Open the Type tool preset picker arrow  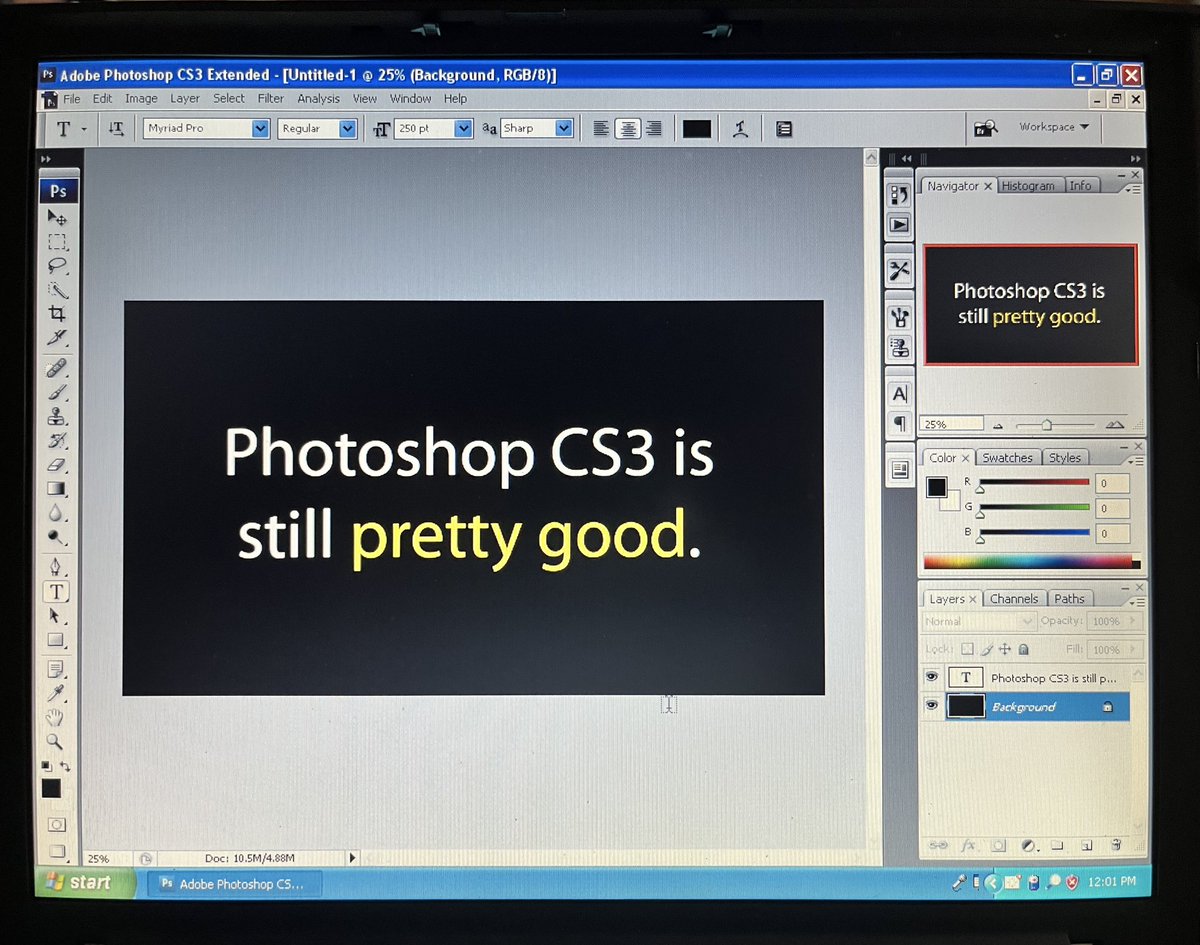[x=84, y=129]
